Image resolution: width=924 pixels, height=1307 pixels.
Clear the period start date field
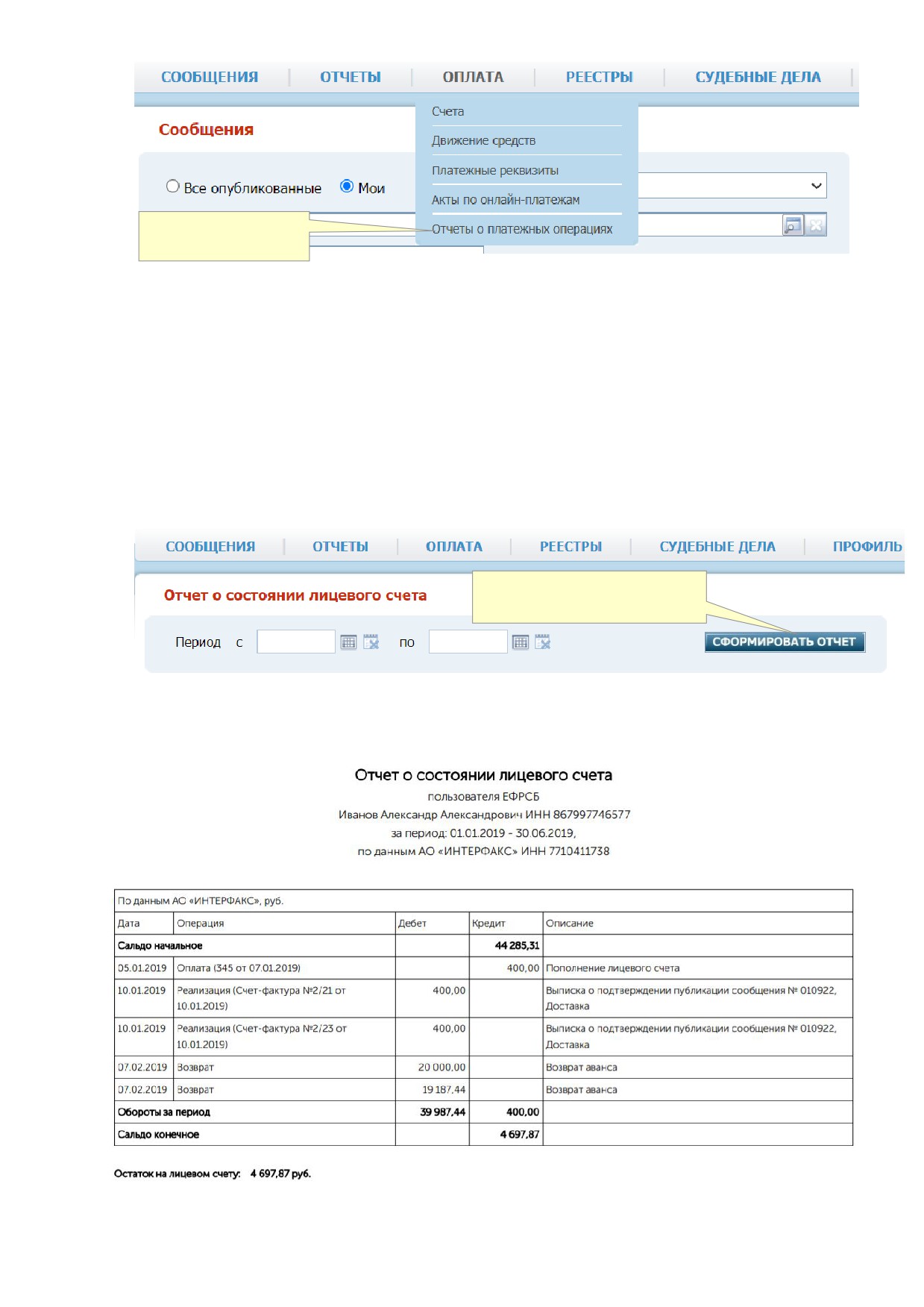(x=371, y=642)
